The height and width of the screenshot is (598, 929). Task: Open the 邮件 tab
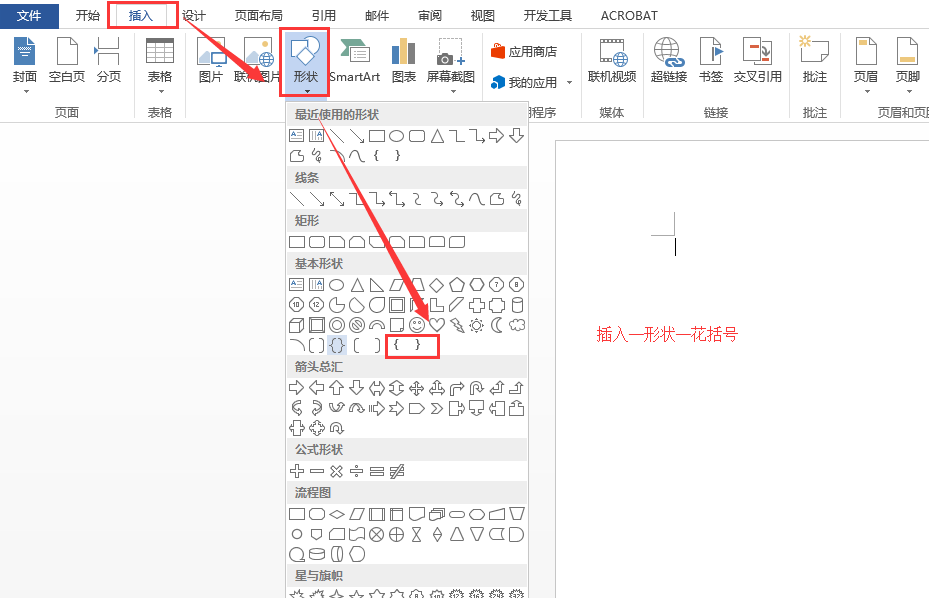[x=377, y=15]
